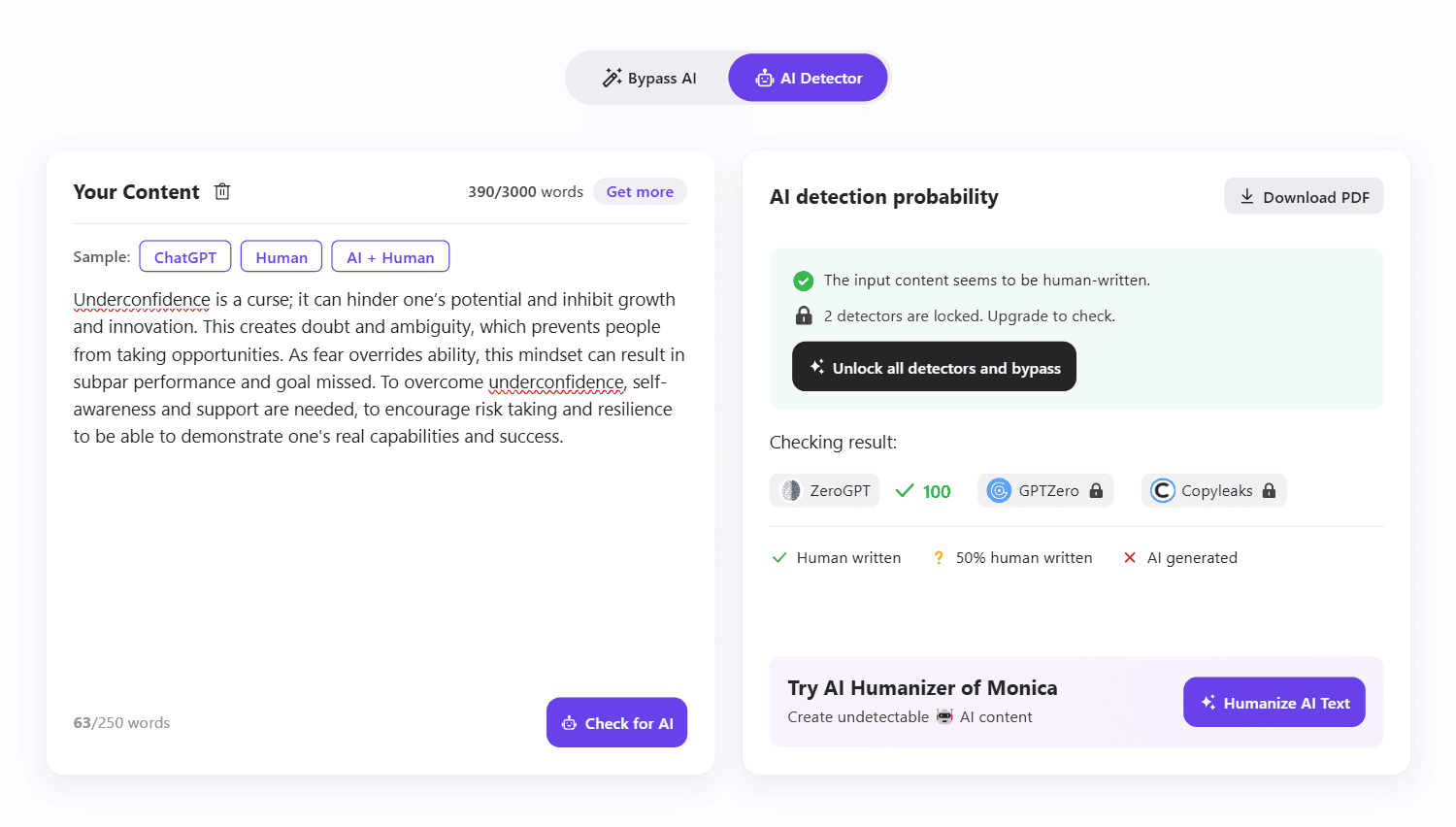Click the Copyleaks logo icon

[1163, 491]
